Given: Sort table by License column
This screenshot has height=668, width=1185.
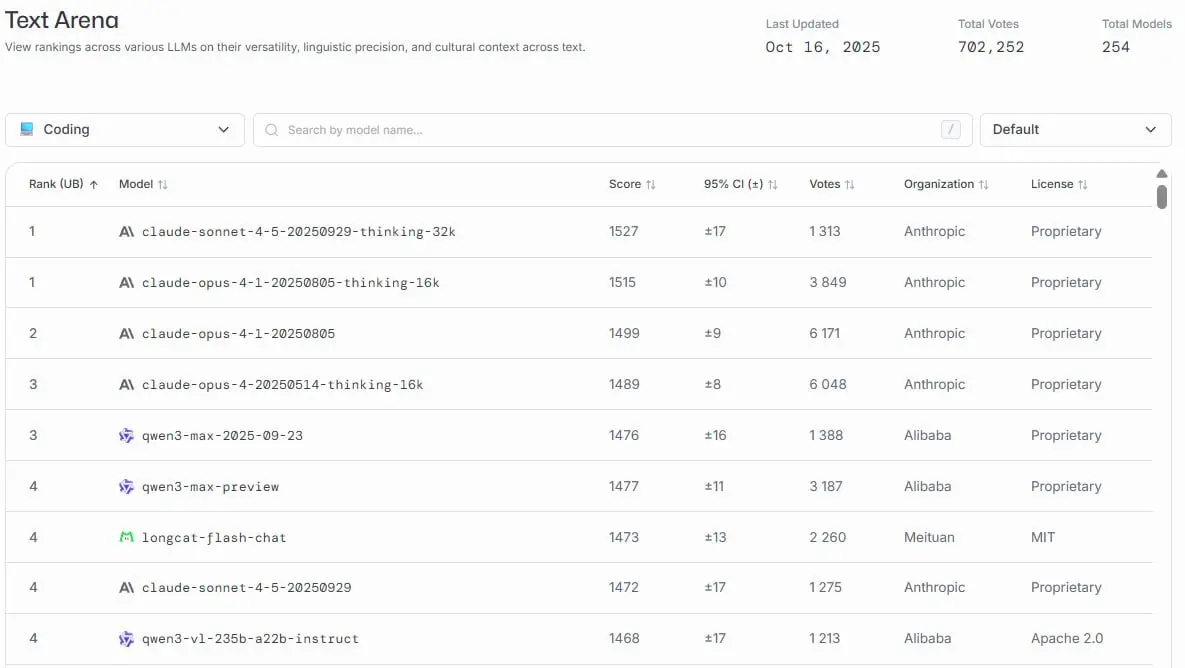Looking at the screenshot, I should tap(1059, 184).
